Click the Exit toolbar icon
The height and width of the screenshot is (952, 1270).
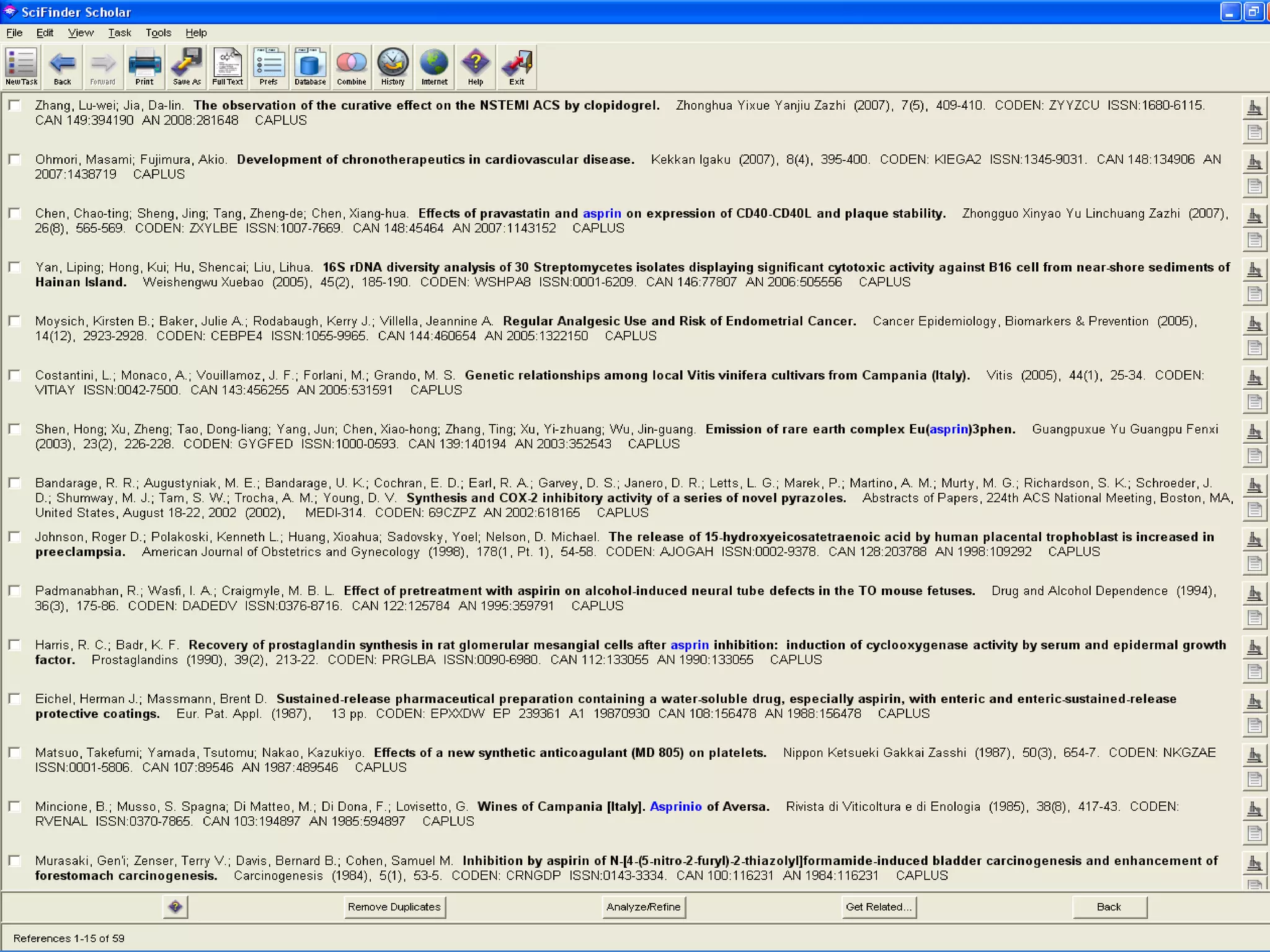coord(517,66)
